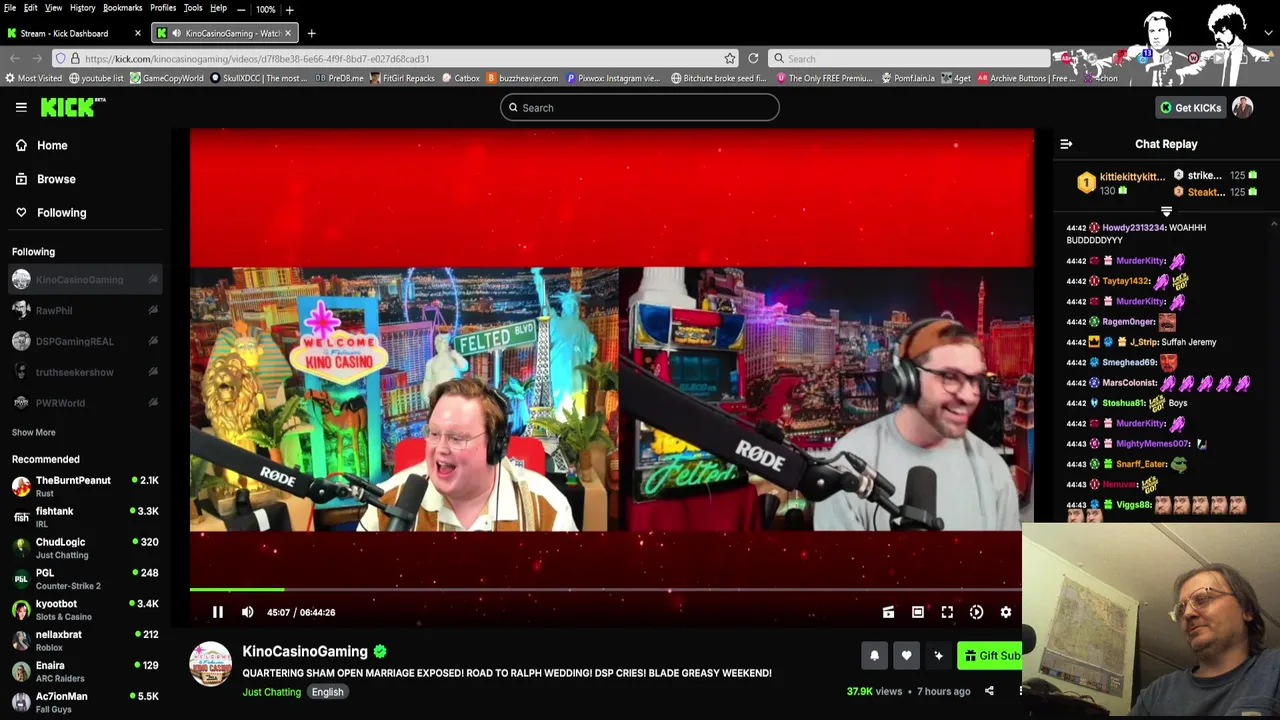Open kyootbot recommended channel

[85, 610]
